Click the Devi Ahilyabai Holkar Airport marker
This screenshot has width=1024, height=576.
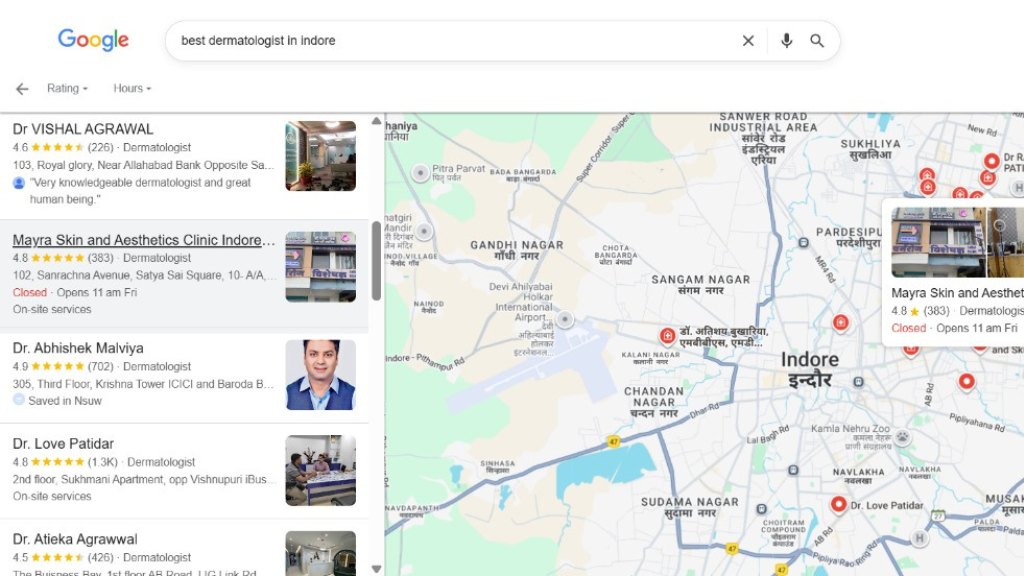coord(565,320)
